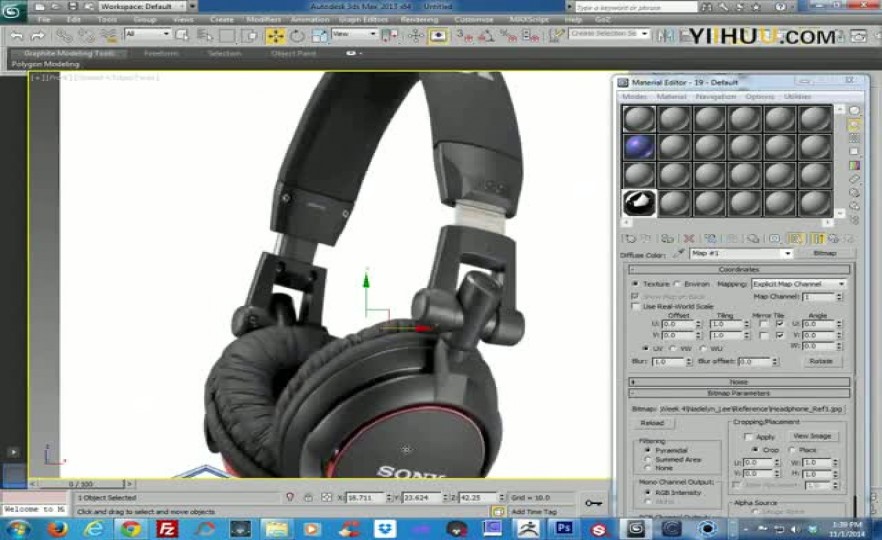Click the Go to Parent icon

[833, 238]
